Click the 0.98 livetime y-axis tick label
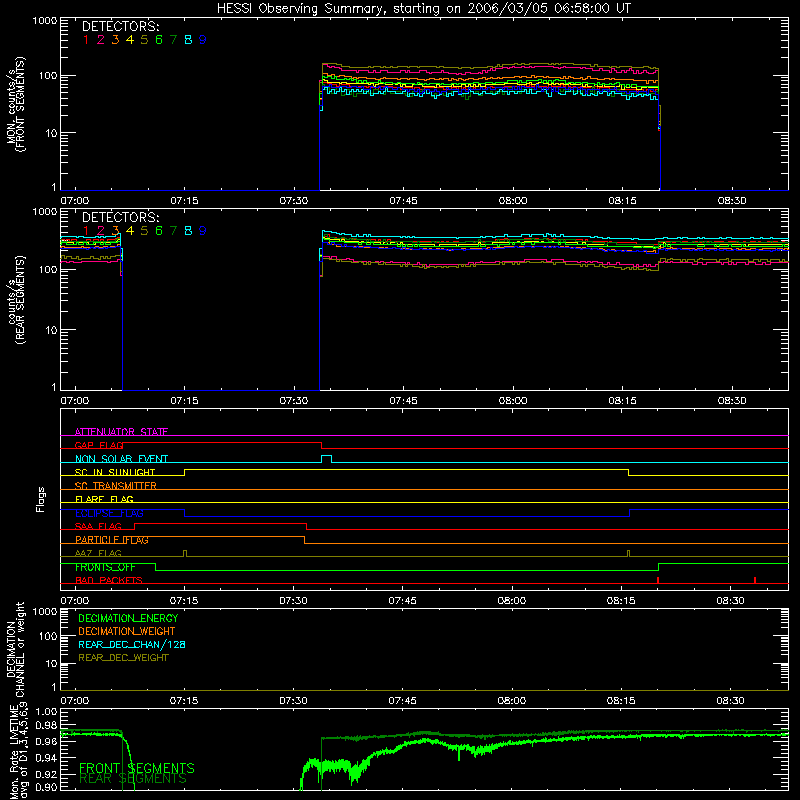 46,725
